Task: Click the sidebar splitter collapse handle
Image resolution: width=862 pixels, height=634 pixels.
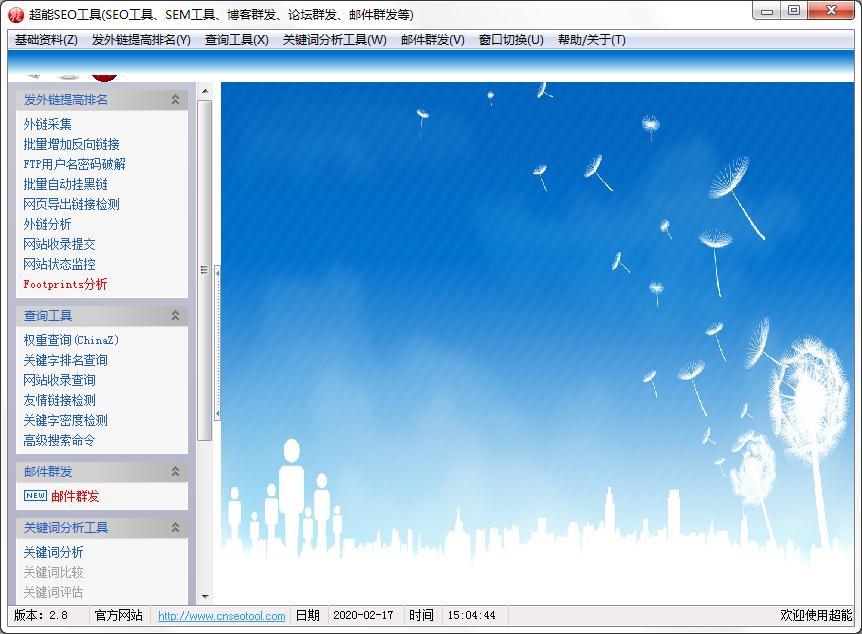Action: click(x=218, y=344)
